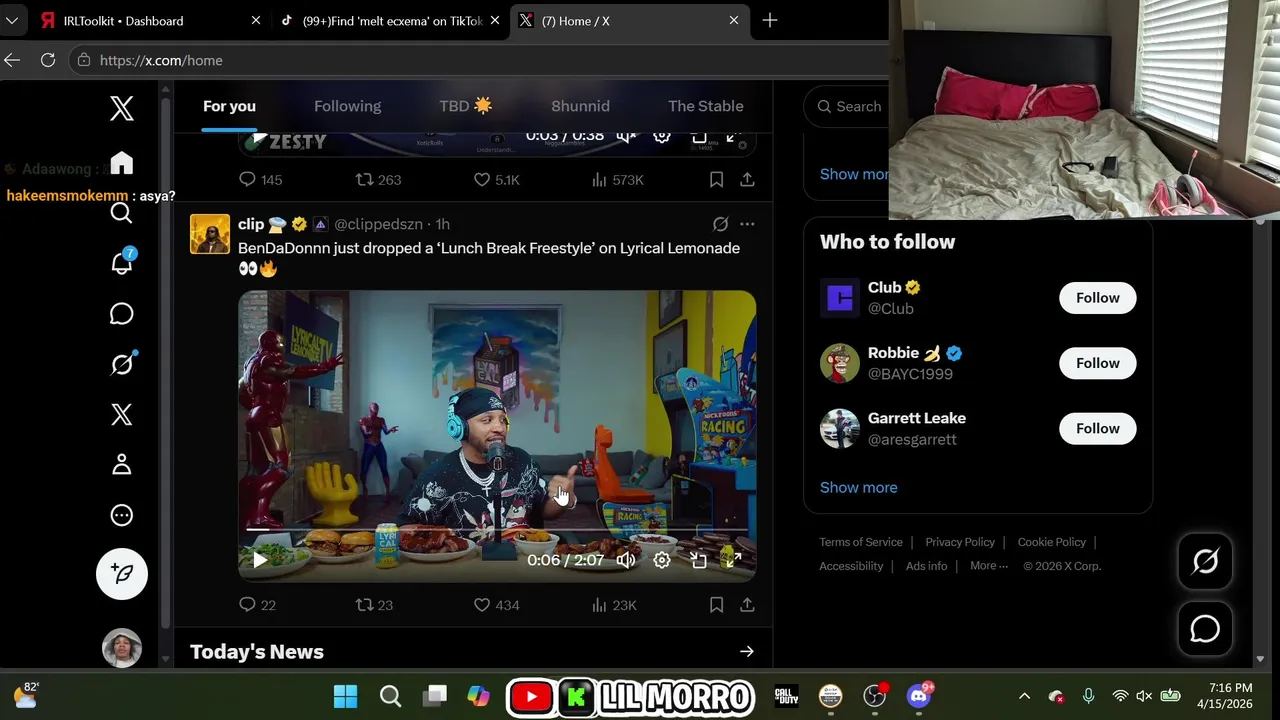Open the More circle-dots icon

[x=122, y=515]
